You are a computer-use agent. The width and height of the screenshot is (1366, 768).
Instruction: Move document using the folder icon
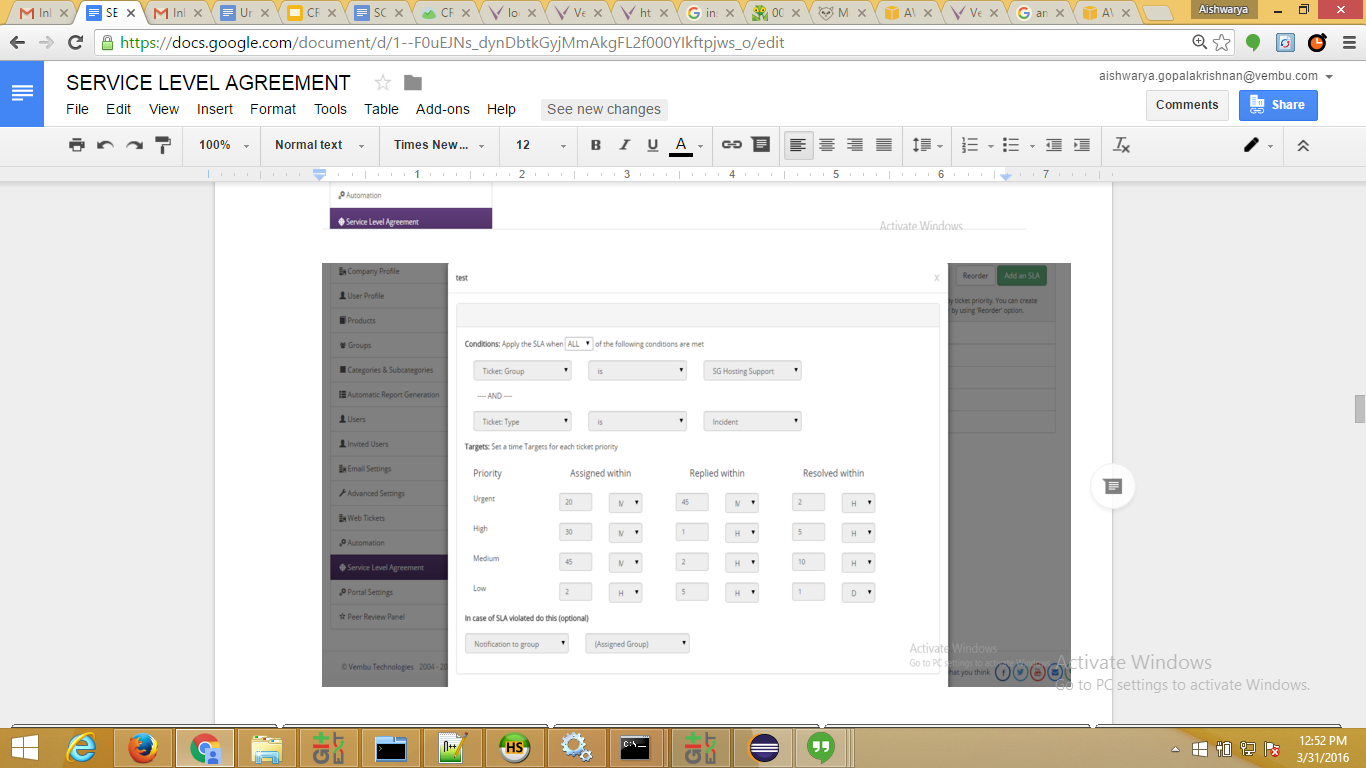pos(412,83)
